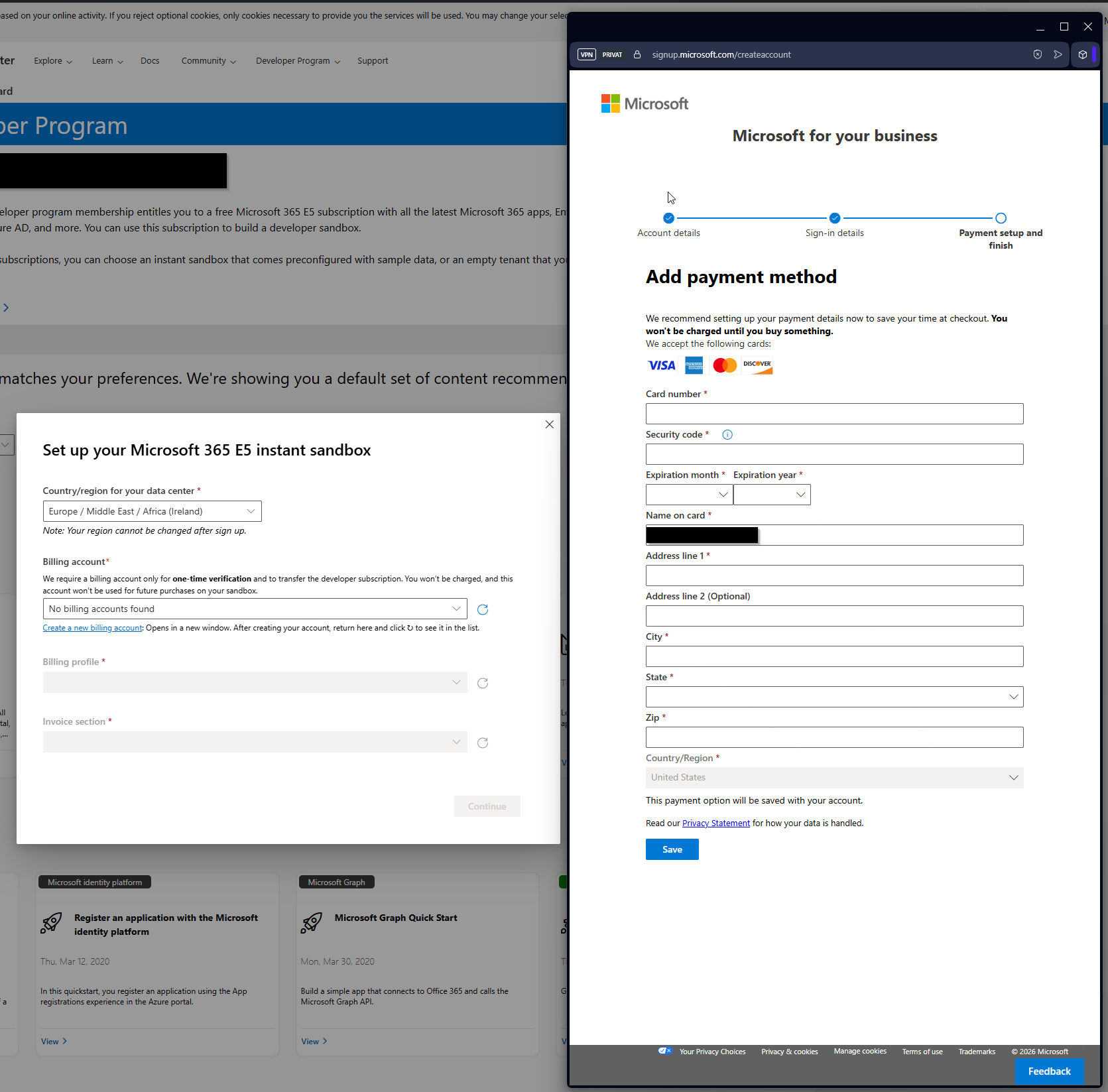1108x1092 pixels.
Task: Click into the Card number field
Action: 834,414
